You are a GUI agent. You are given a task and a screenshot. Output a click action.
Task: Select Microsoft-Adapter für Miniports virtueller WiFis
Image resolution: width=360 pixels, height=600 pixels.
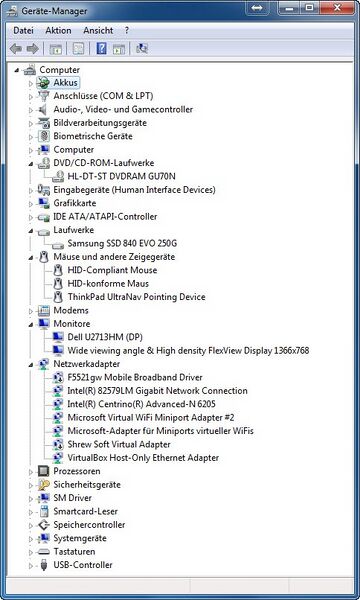[160, 431]
